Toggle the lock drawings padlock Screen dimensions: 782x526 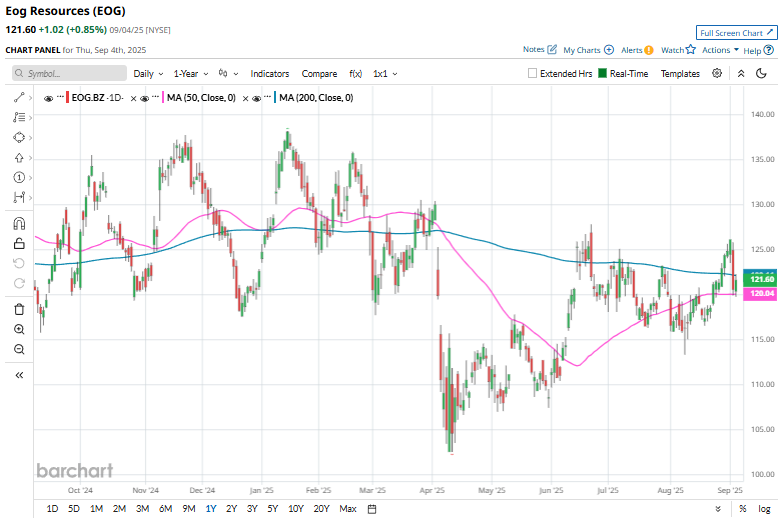(x=19, y=243)
